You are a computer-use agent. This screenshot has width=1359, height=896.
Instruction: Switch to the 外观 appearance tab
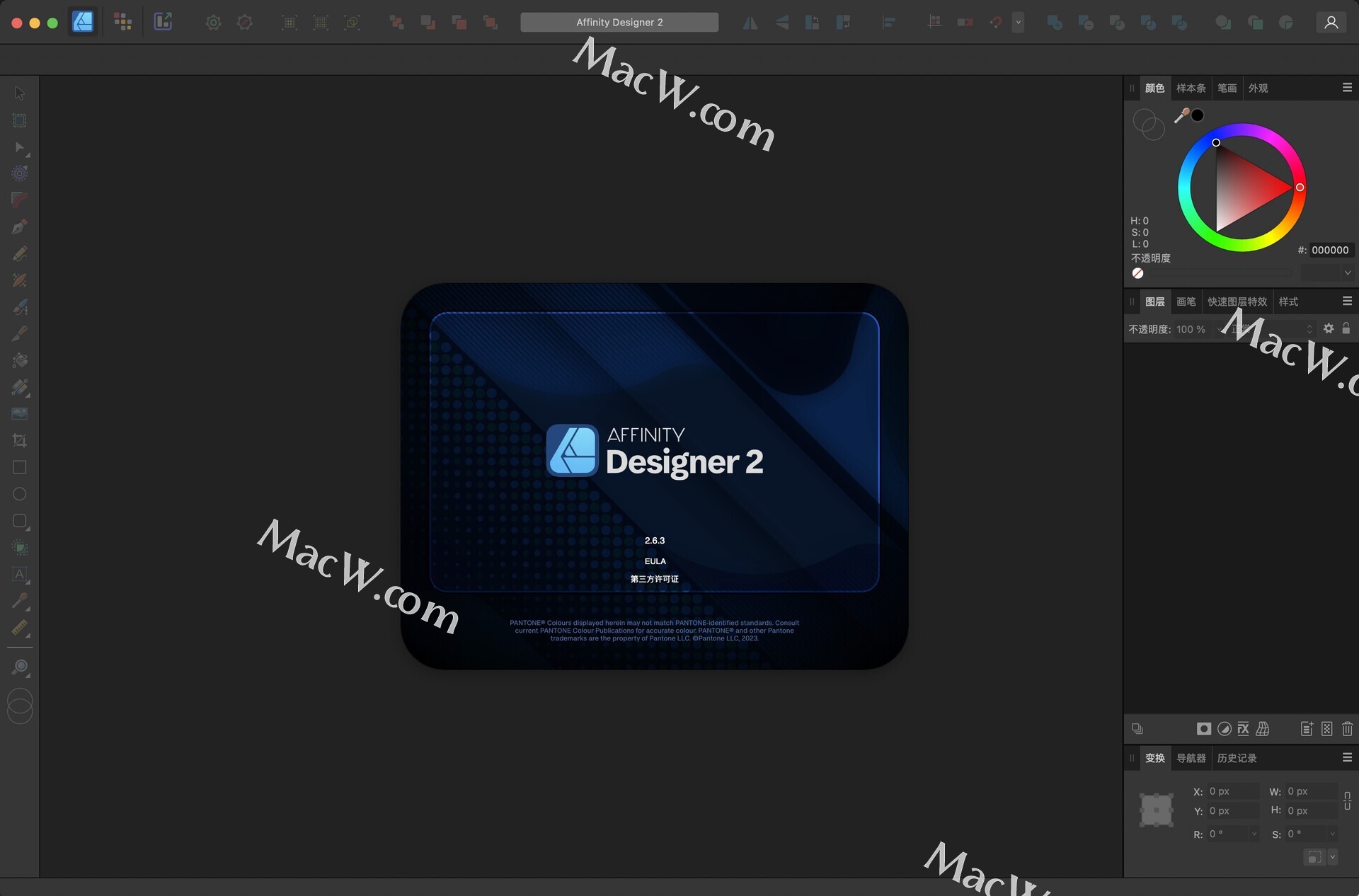pyautogui.click(x=1258, y=88)
